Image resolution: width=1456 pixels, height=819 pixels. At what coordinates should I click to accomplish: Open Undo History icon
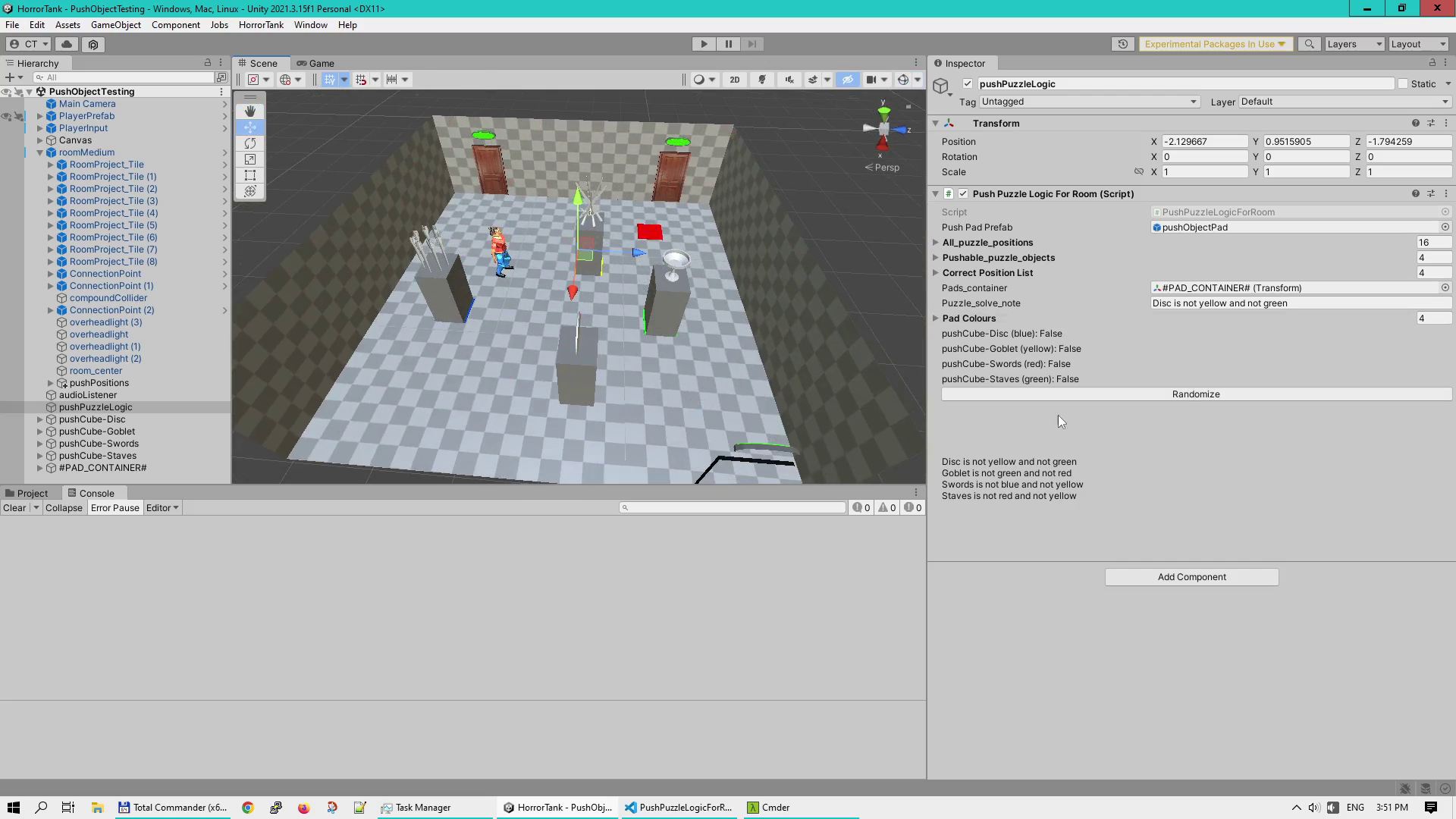click(1122, 44)
